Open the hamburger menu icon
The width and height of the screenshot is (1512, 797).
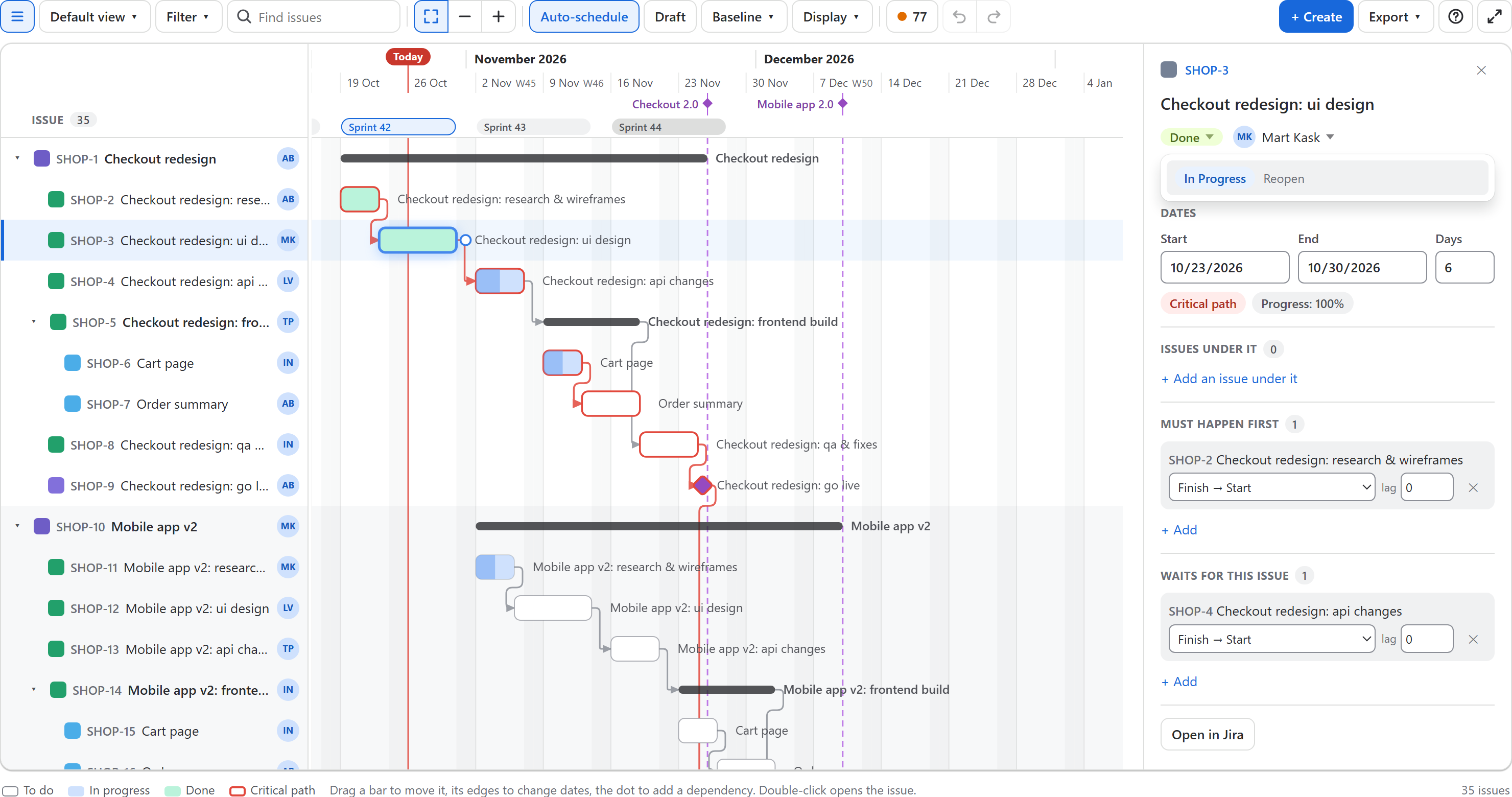17,16
